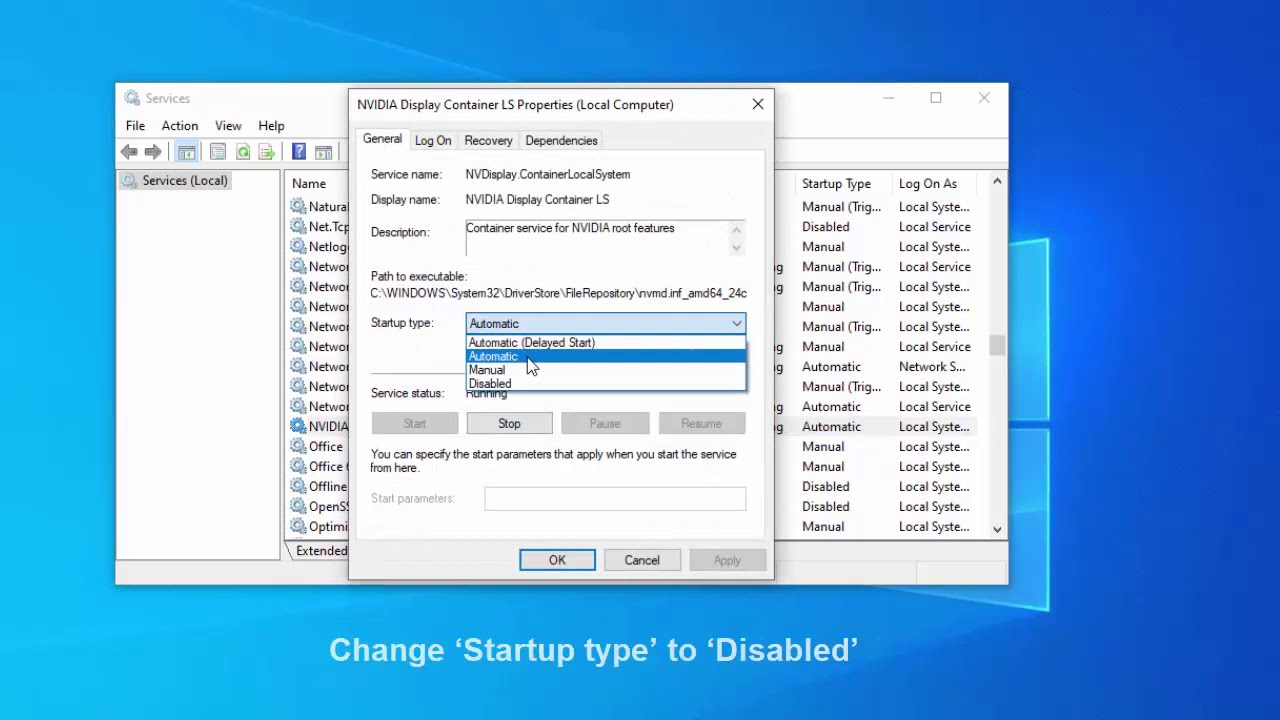Click the Start parameters input field

tap(615, 498)
